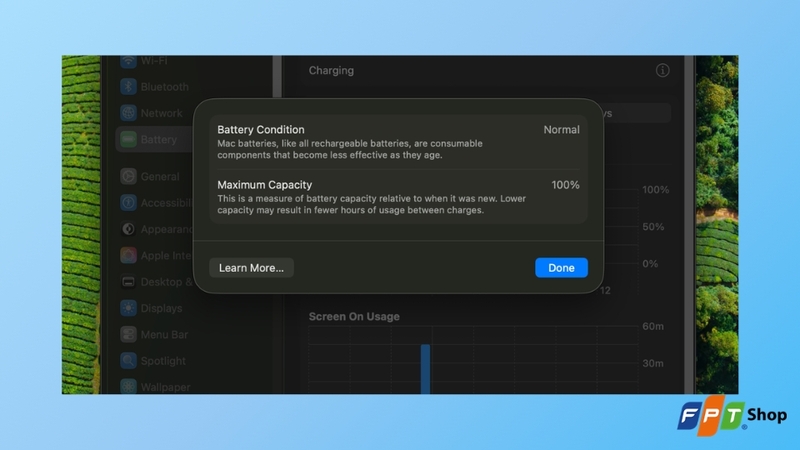The height and width of the screenshot is (450, 800).
Task: Select Menu Bar label in sidebar
Action: (x=164, y=335)
